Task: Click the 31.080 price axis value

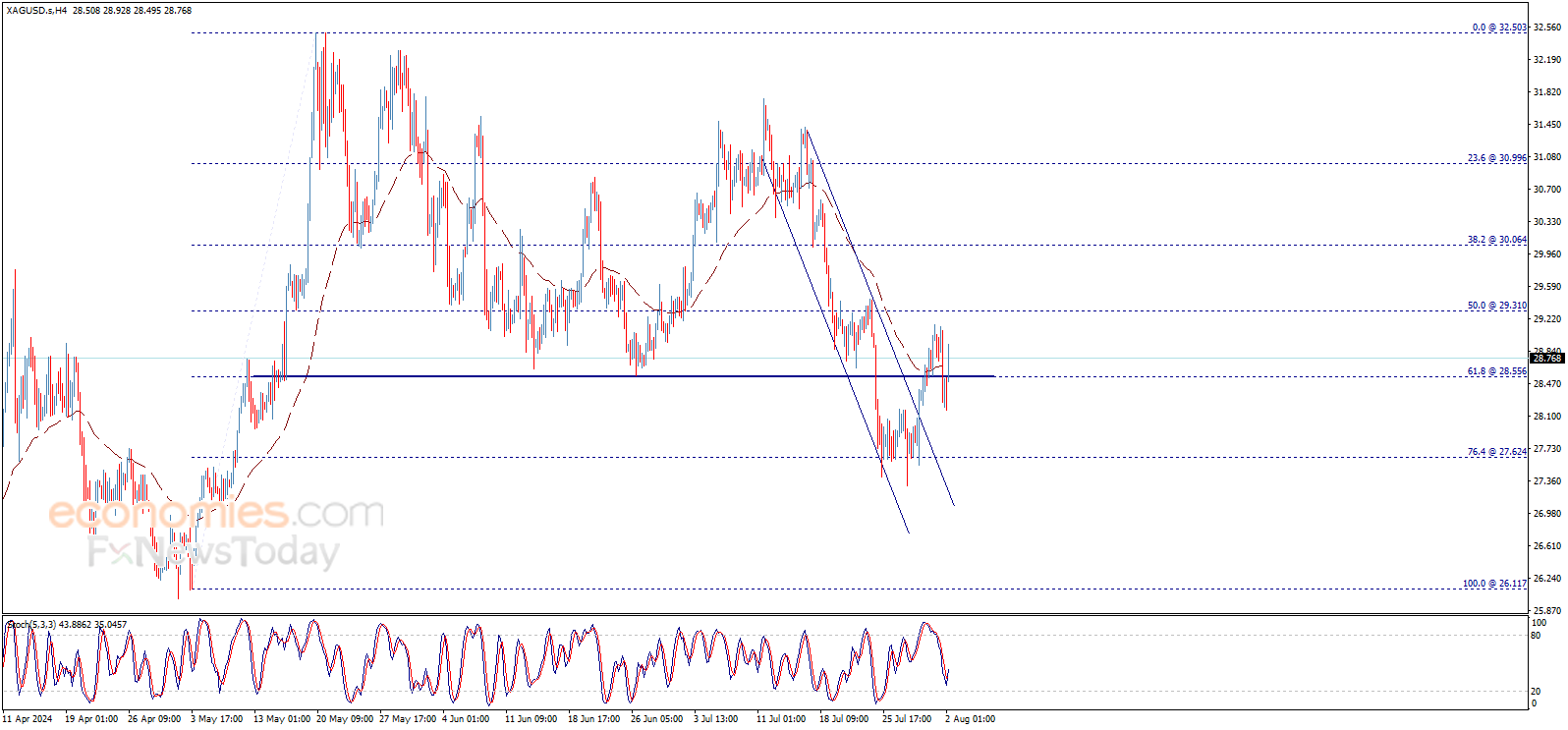Action: pyautogui.click(x=1546, y=157)
